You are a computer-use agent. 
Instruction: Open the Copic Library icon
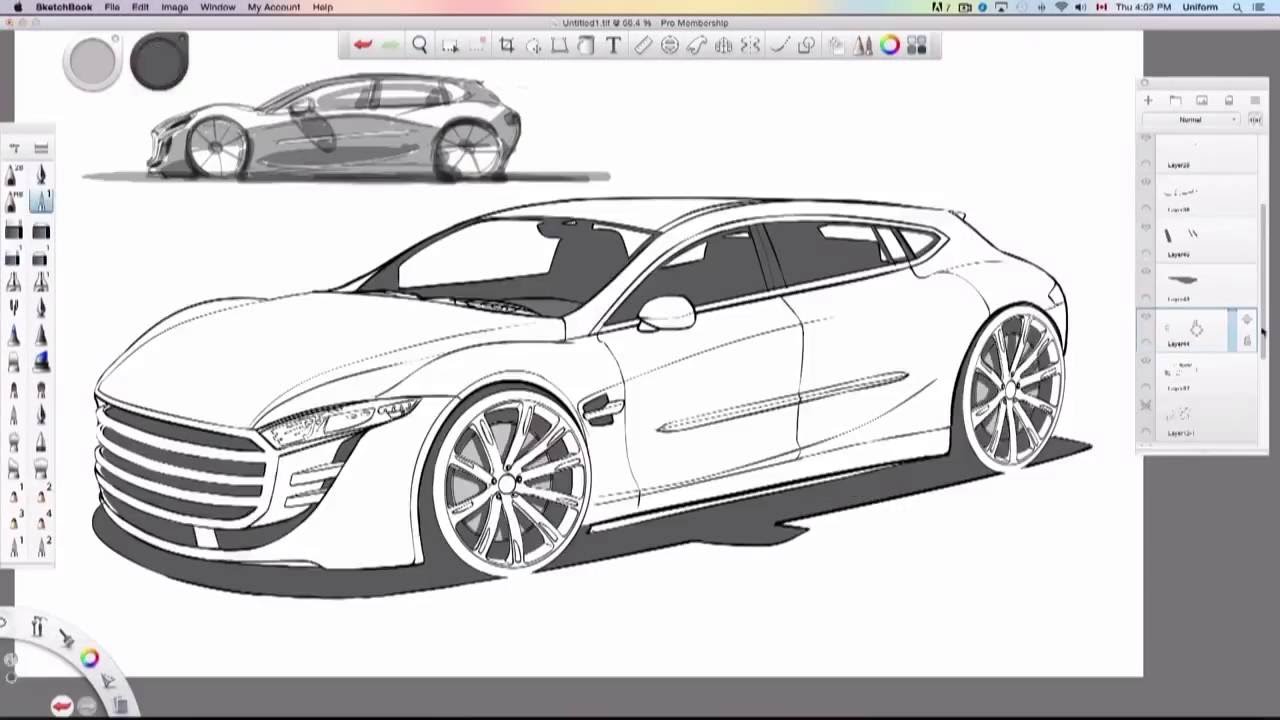point(917,45)
